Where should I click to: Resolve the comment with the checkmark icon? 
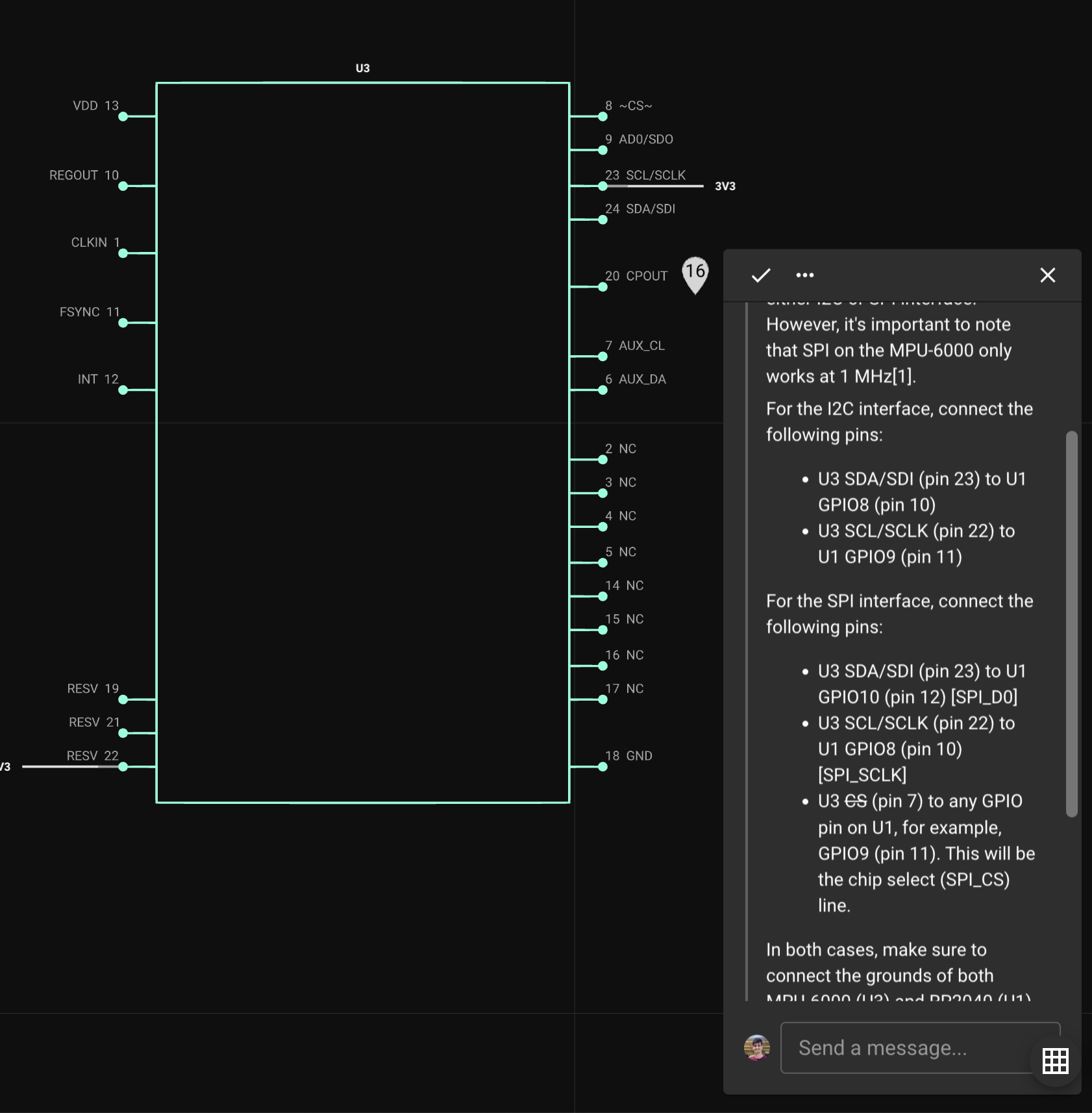(761, 275)
